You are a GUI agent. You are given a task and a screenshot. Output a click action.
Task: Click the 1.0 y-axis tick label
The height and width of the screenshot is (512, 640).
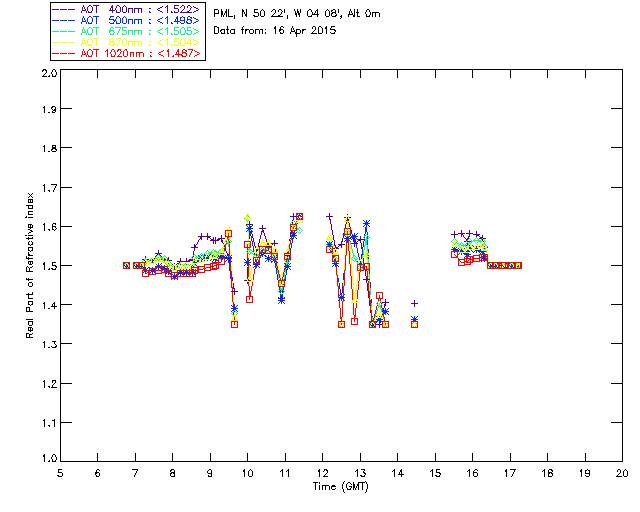tap(49, 458)
